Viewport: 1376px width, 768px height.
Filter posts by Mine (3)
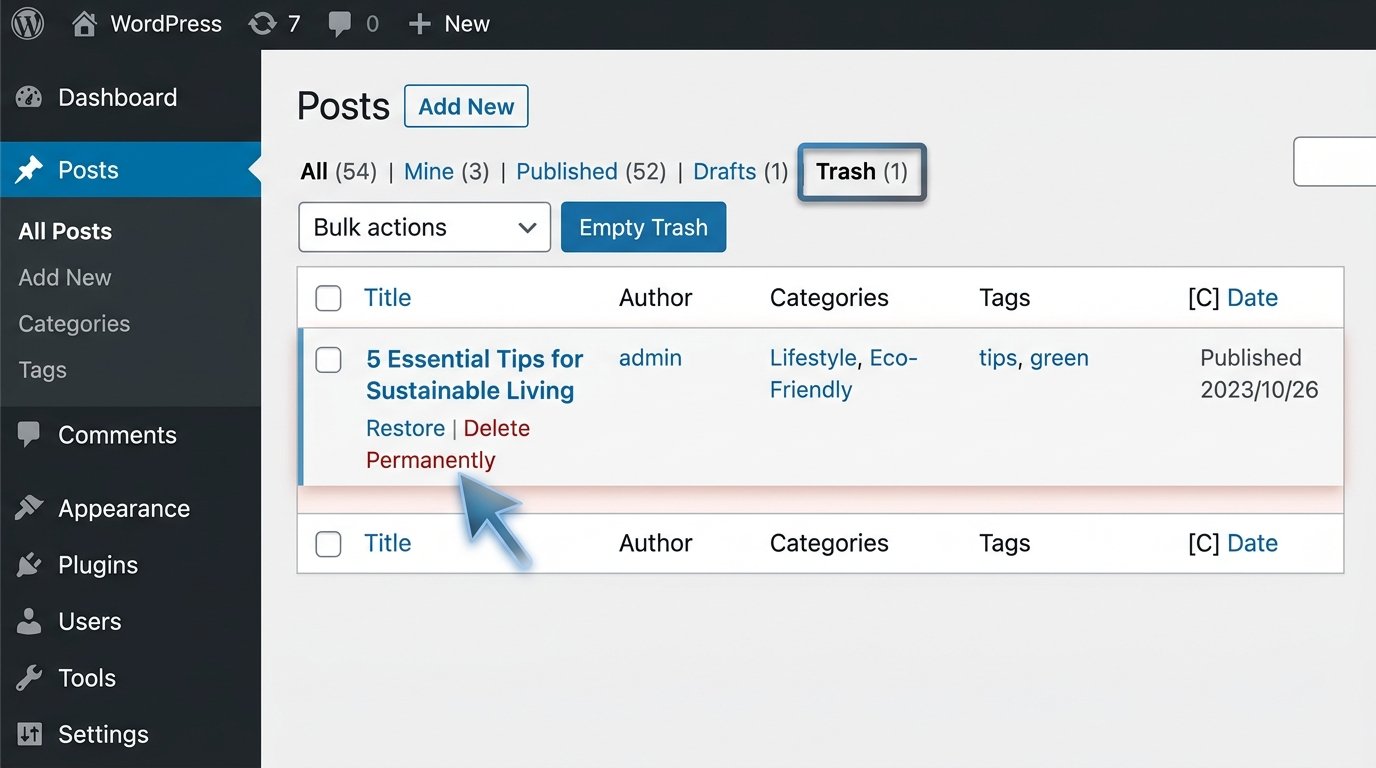[446, 172]
